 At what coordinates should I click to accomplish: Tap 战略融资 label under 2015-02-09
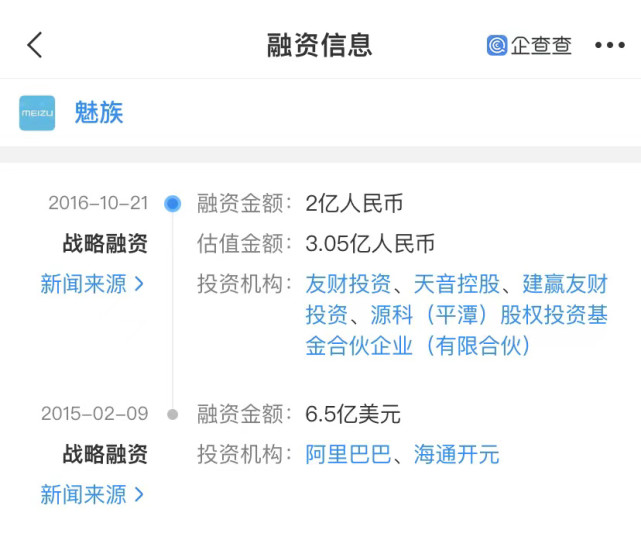[x=105, y=454]
